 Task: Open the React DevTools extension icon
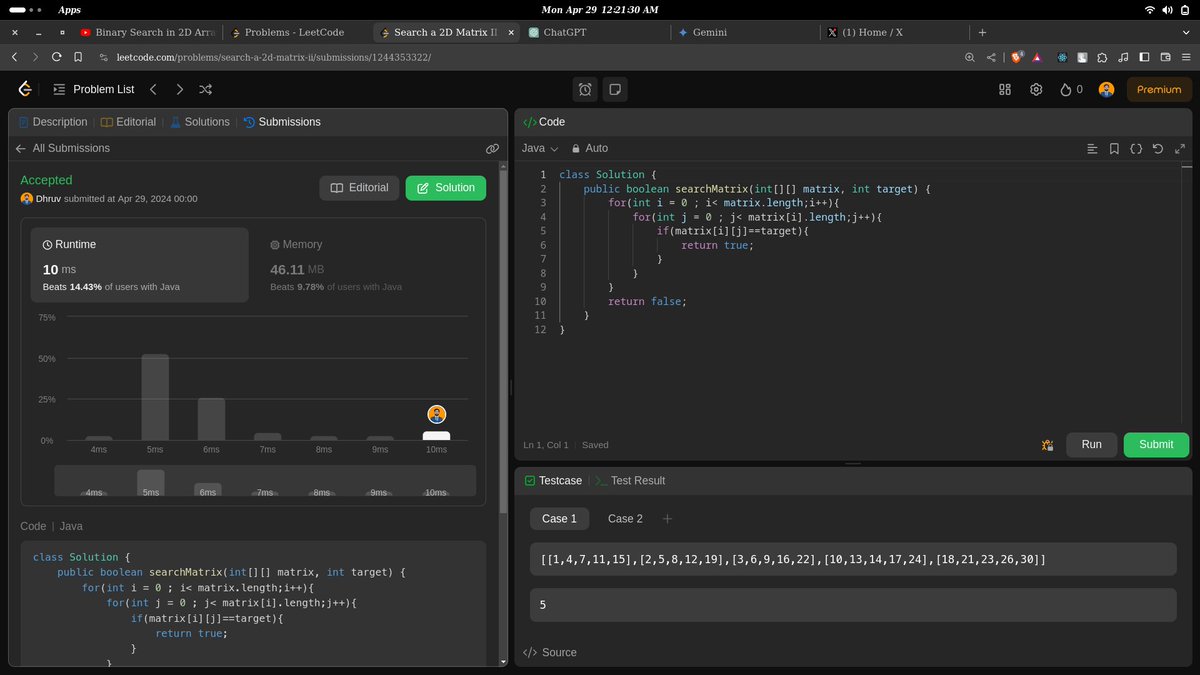(1062, 58)
